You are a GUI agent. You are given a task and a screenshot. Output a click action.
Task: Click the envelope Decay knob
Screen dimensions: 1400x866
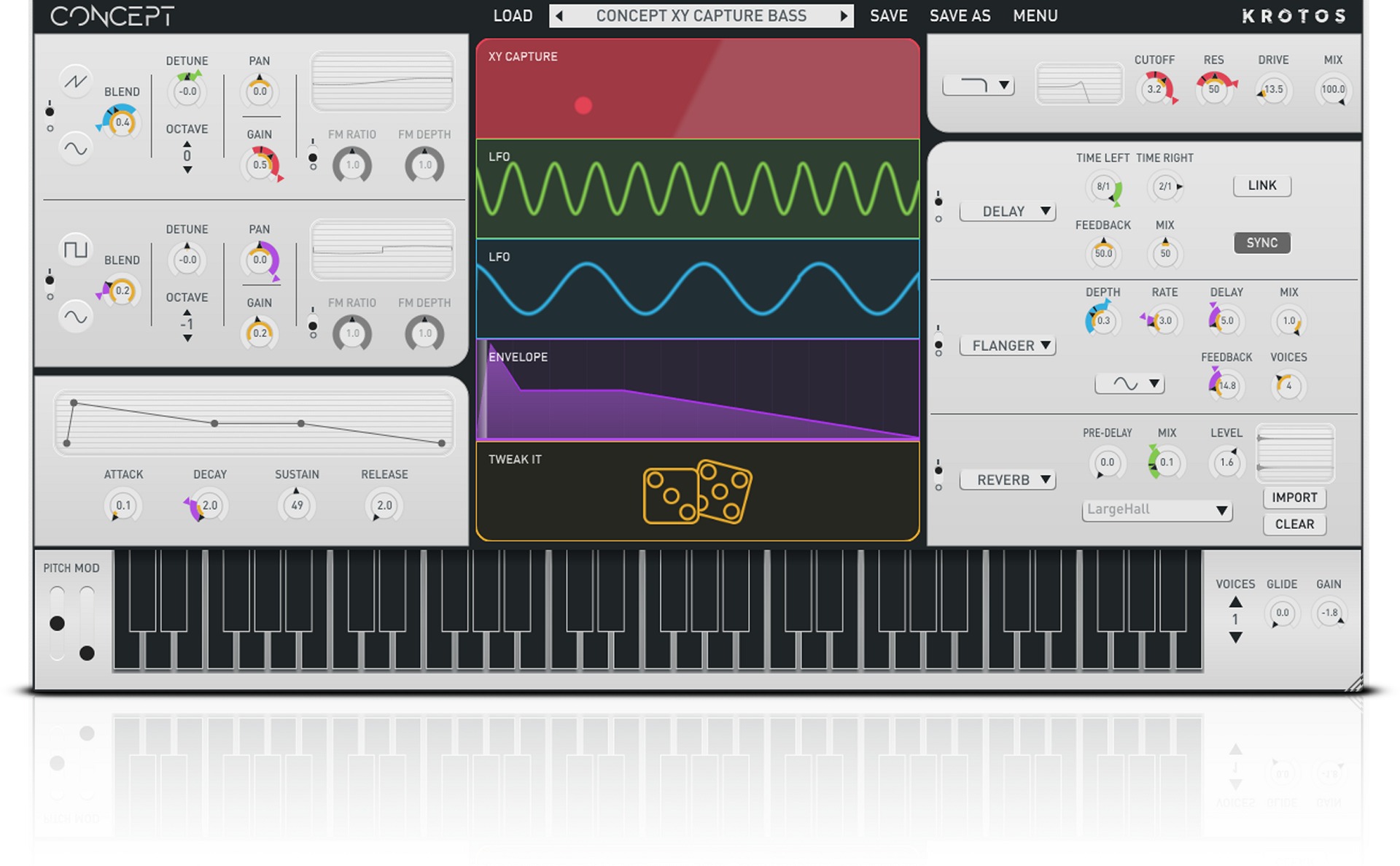tap(209, 506)
